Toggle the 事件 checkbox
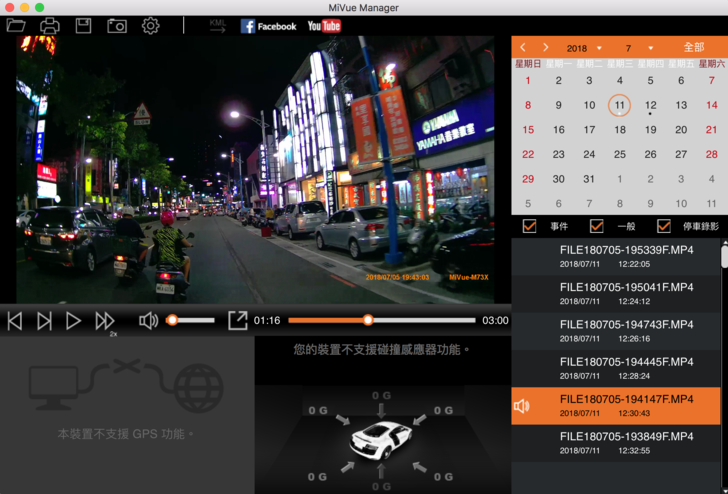The height and width of the screenshot is (494, 728). point(530,226)
